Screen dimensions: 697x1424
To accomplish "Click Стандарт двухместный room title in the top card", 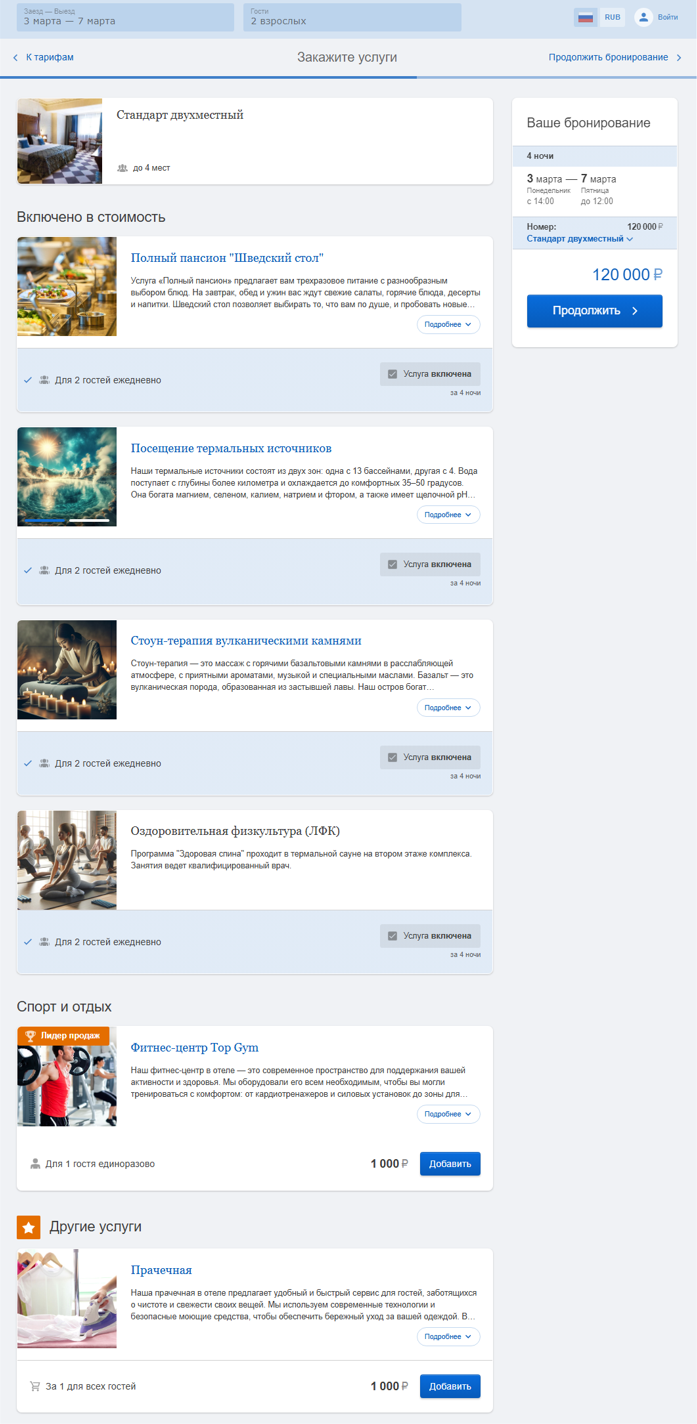I will pyautogui.click(x=180, y=115).
